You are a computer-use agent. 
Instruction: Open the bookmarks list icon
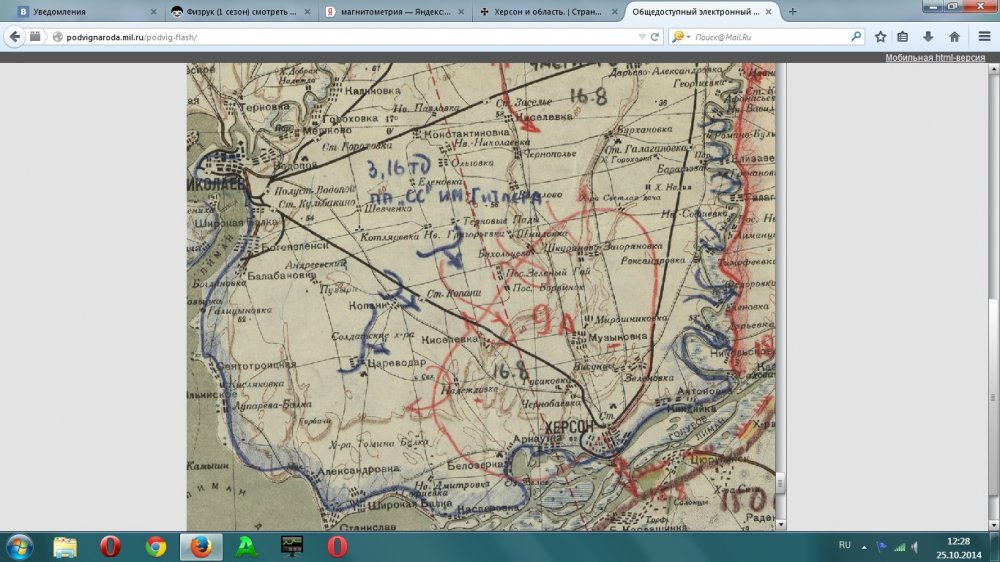pyautogui.click(x=903, y=36)
